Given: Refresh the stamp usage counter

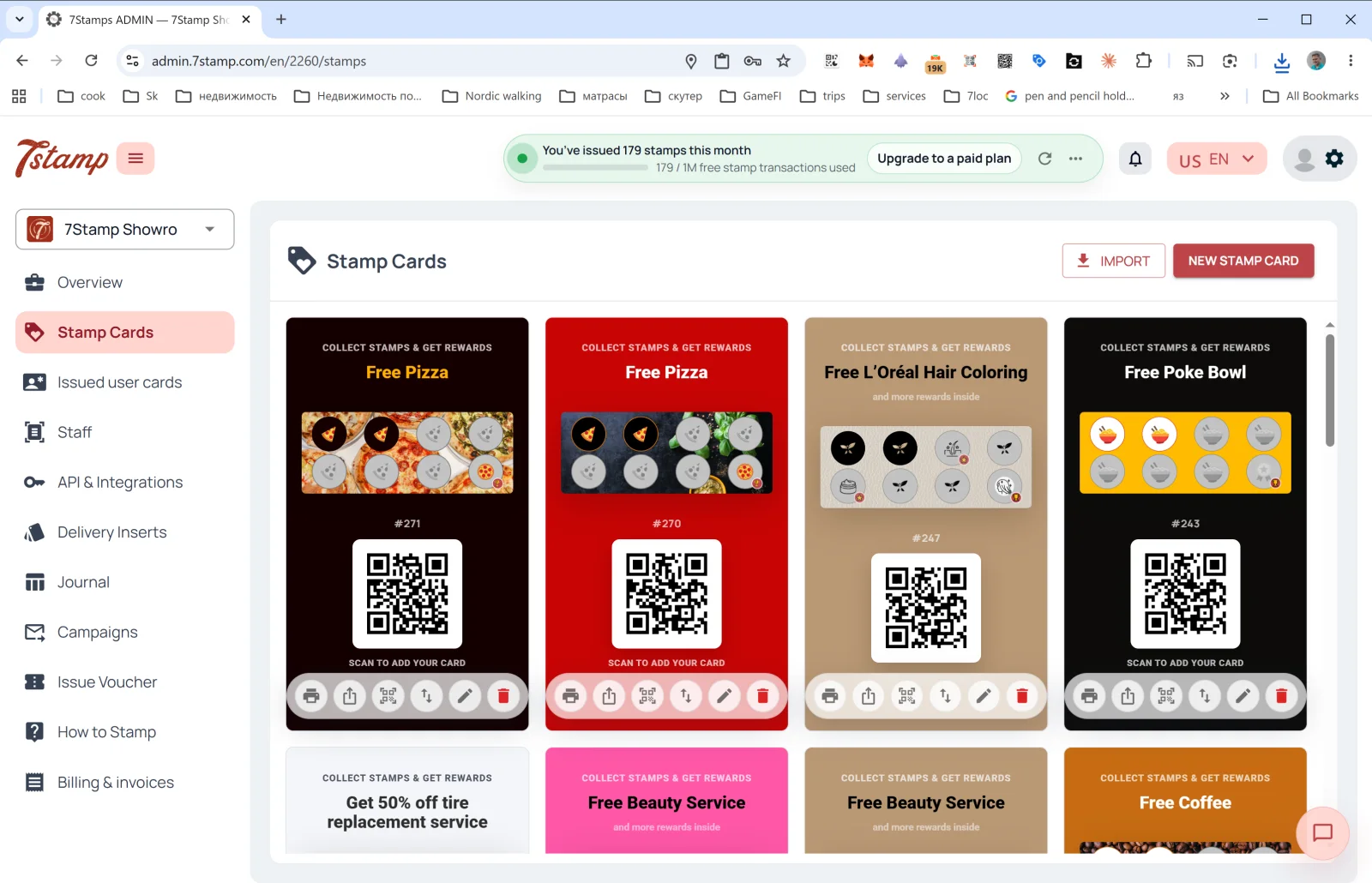Looking at the screenshot, I should click(1044, 159).
